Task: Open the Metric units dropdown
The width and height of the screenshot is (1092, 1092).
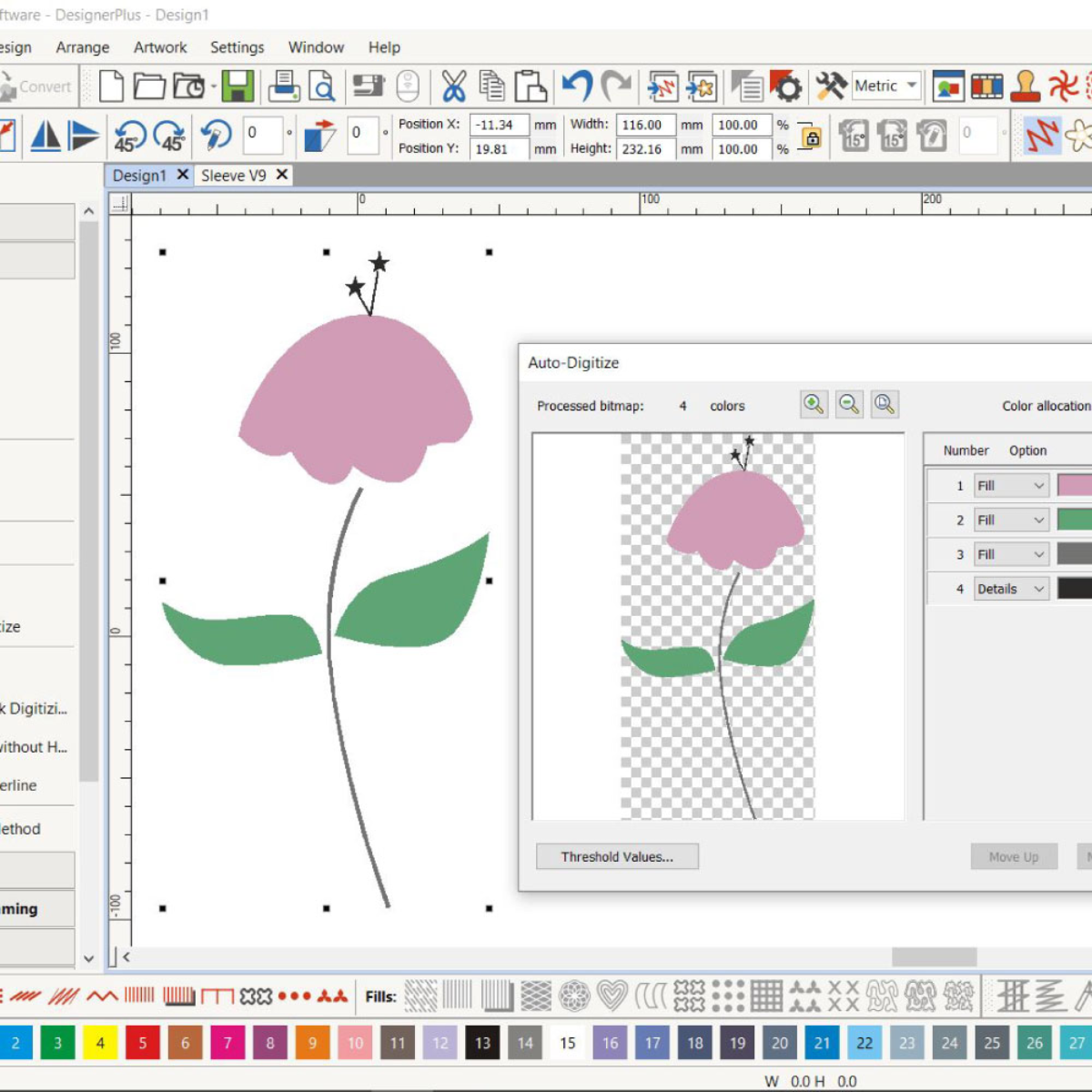Action: tap(912, 86)
